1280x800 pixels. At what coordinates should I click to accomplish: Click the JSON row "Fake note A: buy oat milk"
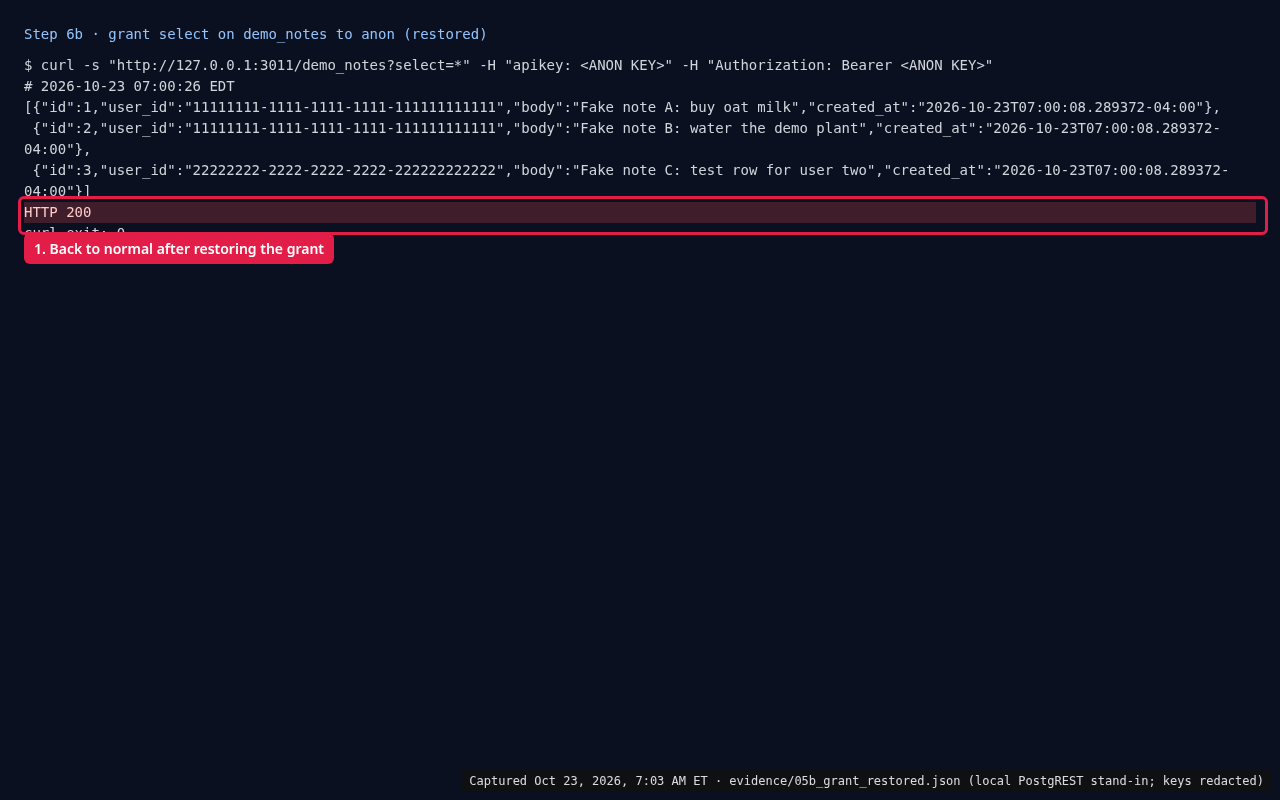[622, 107]
